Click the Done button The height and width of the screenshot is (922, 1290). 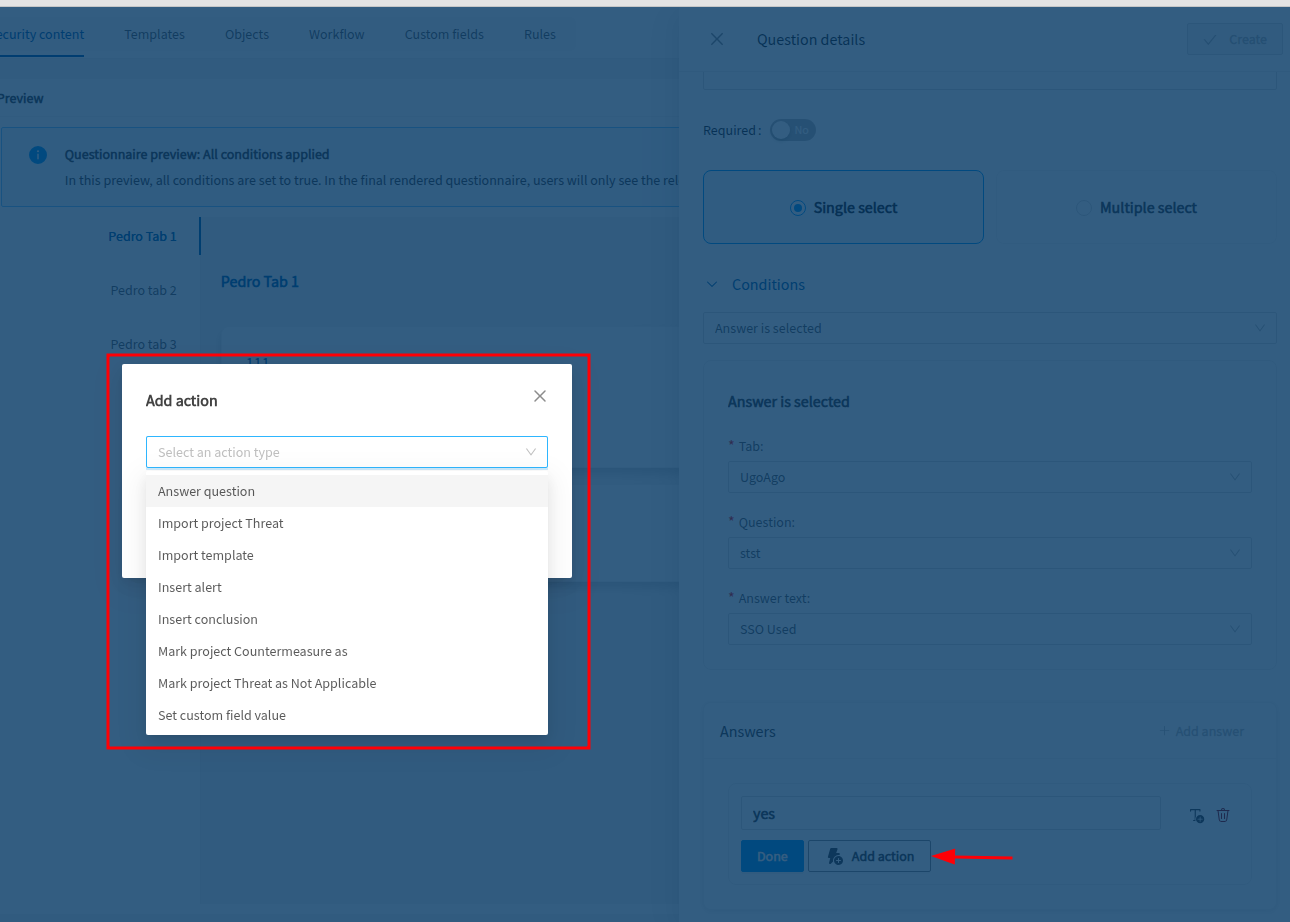click(772, 856)
